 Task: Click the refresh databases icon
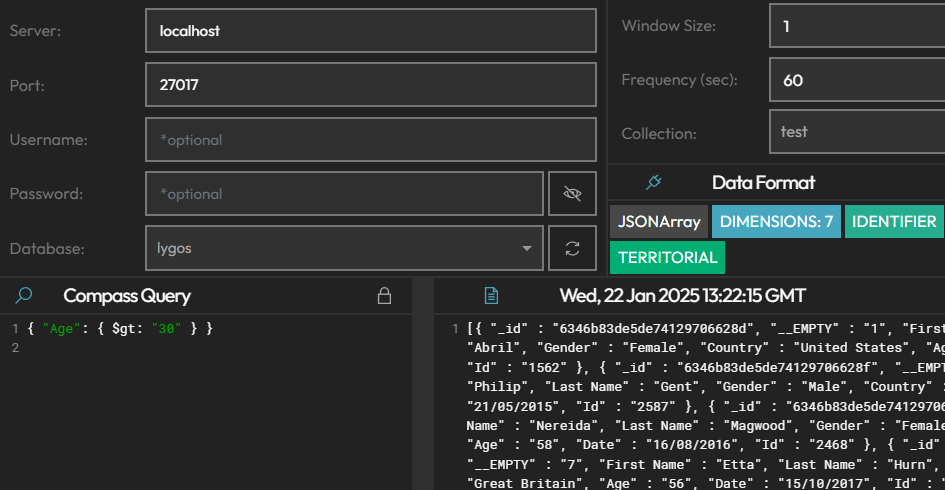572,248
